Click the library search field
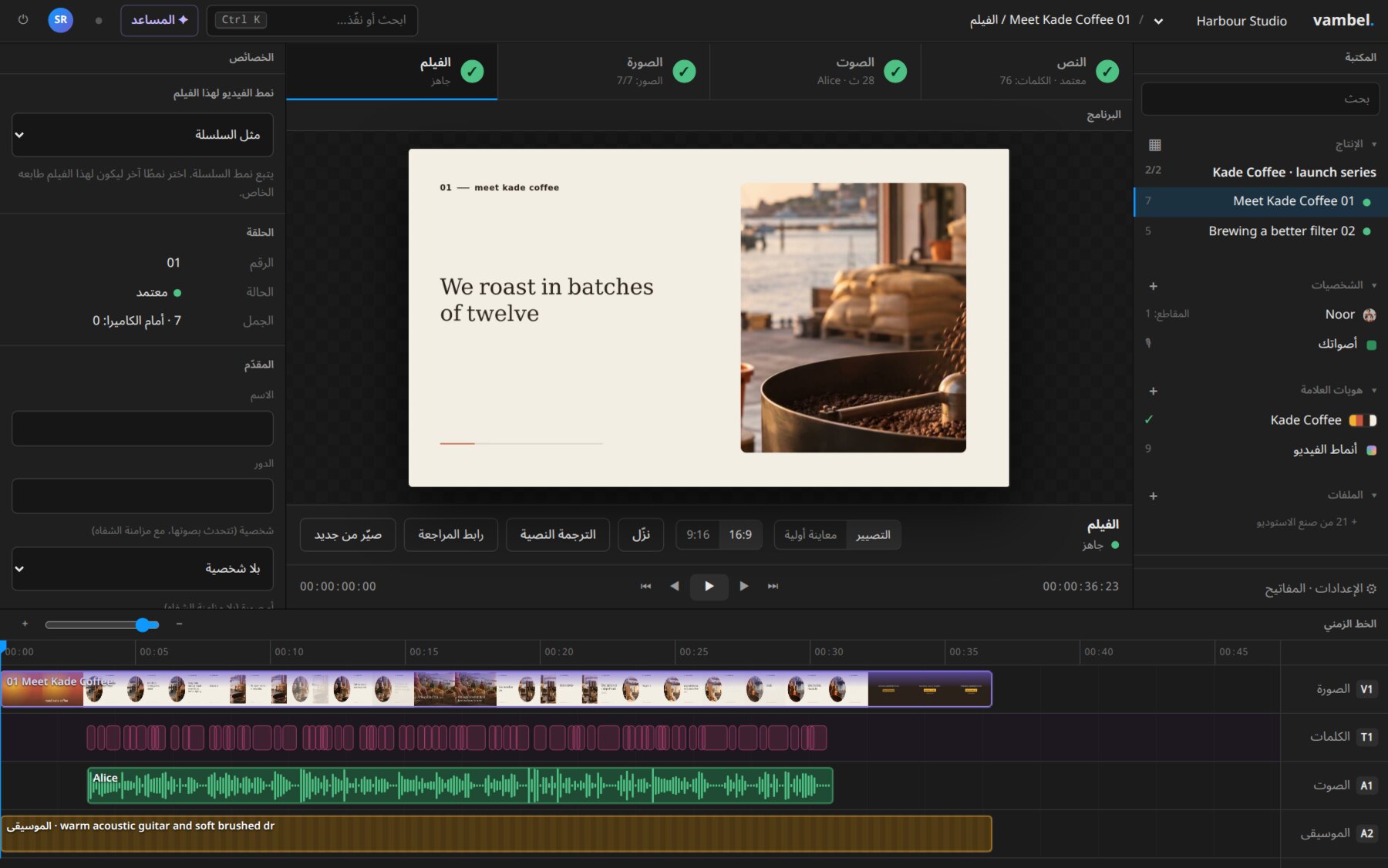Viewport: 1388px width, 868px height. pyautogui.click(x=1260, y=99)
